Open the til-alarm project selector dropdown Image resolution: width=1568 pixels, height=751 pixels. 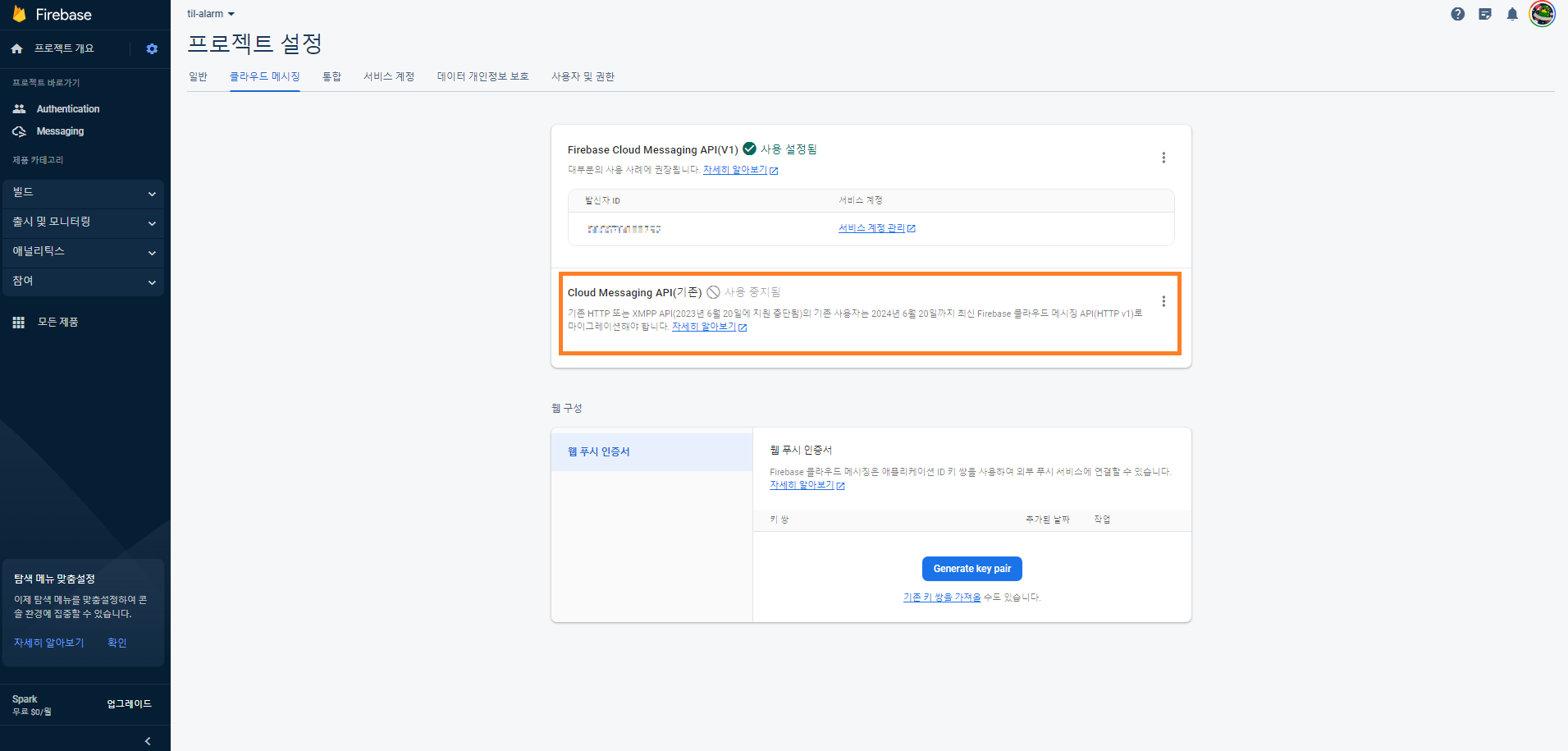(x=211, y=14)
